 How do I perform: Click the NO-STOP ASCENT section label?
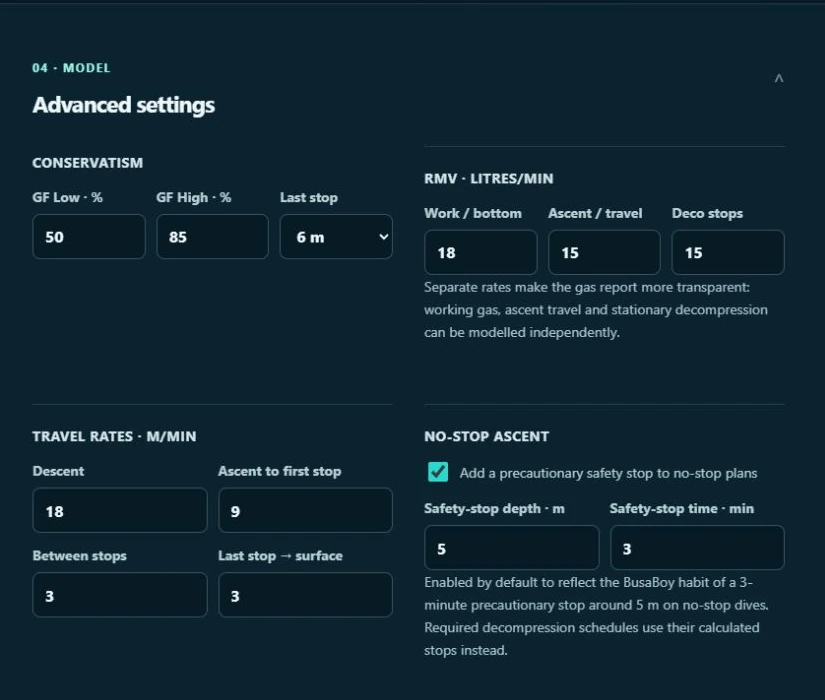coord(487,436)
